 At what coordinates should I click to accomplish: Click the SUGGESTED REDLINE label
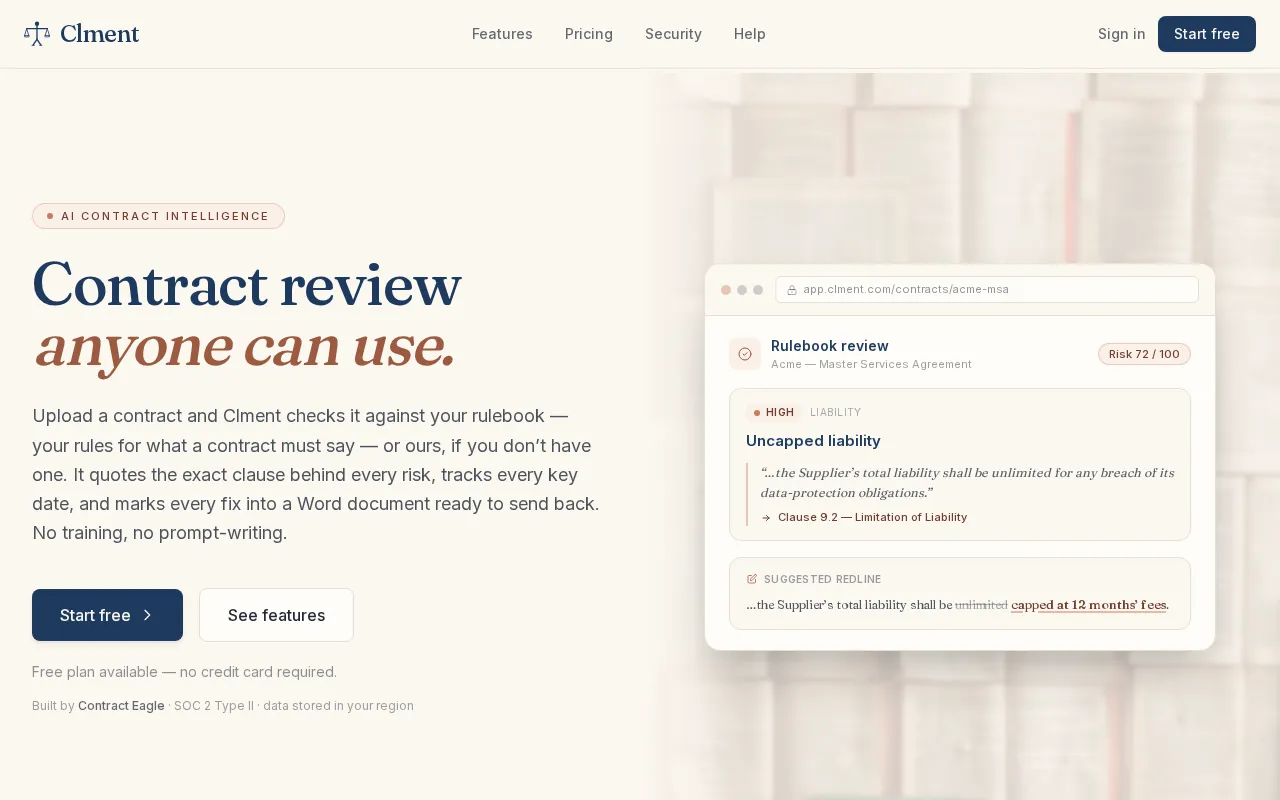822,579
